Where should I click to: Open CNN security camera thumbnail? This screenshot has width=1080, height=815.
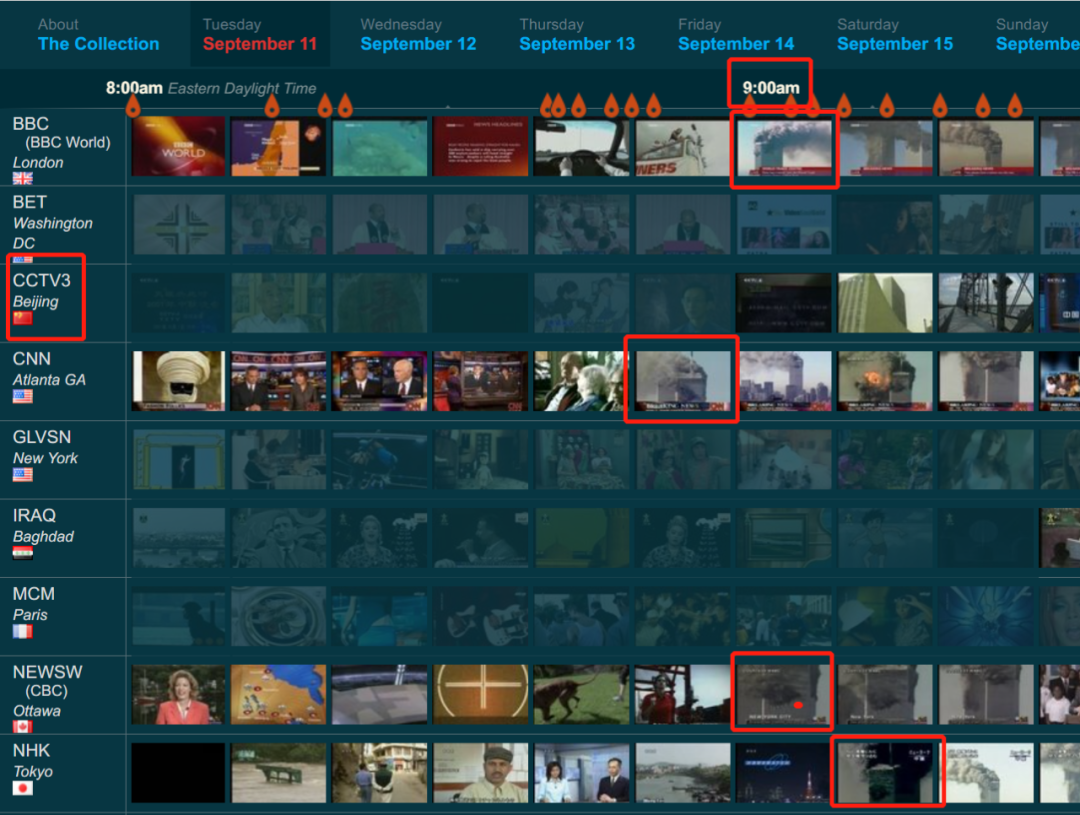pyautogui.click(x=179, y=381)
